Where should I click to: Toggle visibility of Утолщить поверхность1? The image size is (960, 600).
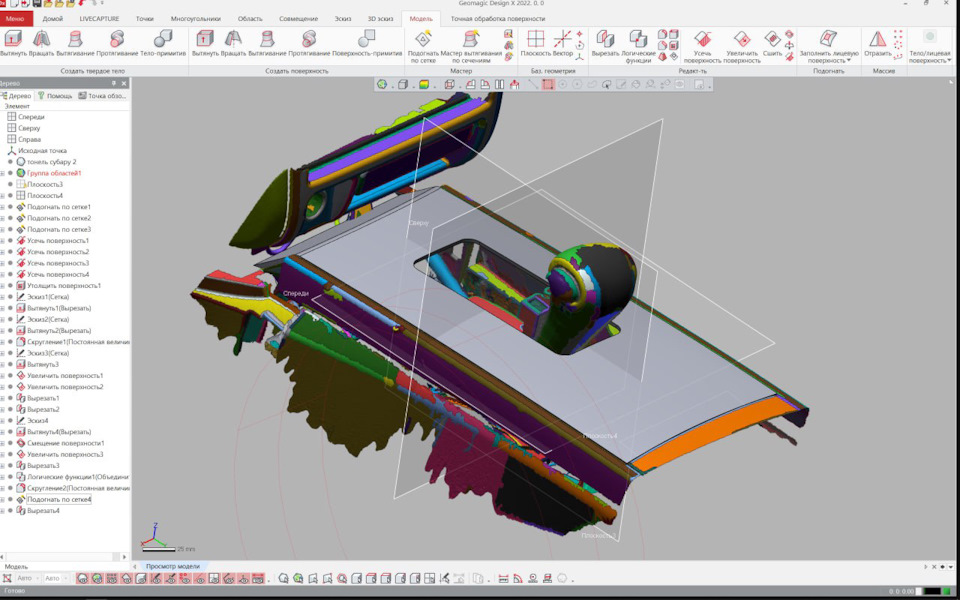pyautogui.click(x=10, y=285)
